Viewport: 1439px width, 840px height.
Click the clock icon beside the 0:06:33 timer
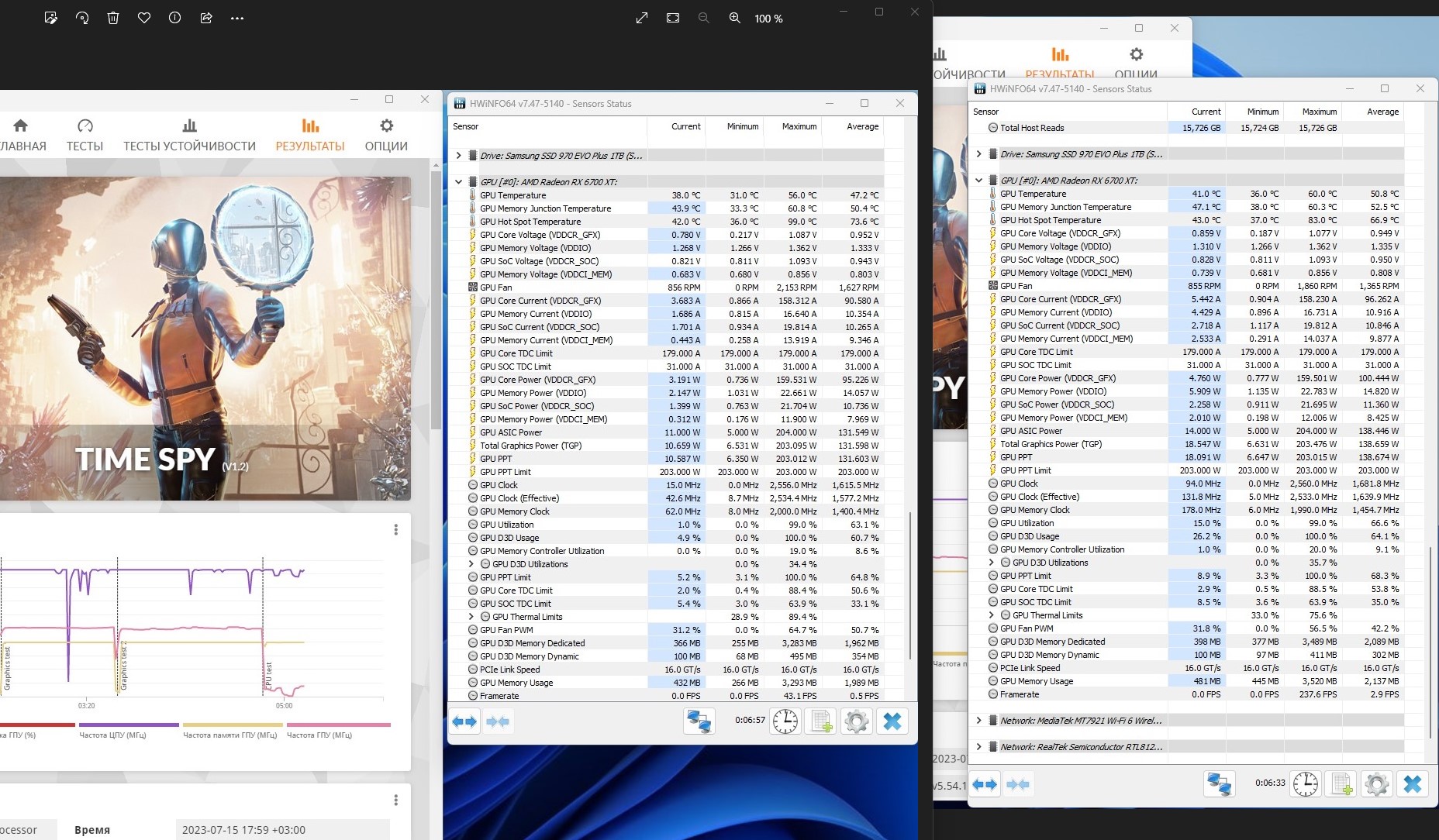(x=1306, y=784)
